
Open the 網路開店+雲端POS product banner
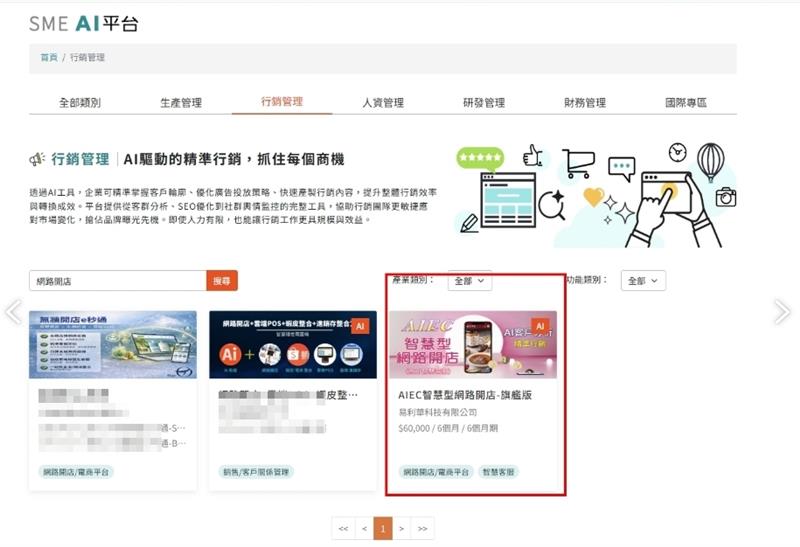293,344
